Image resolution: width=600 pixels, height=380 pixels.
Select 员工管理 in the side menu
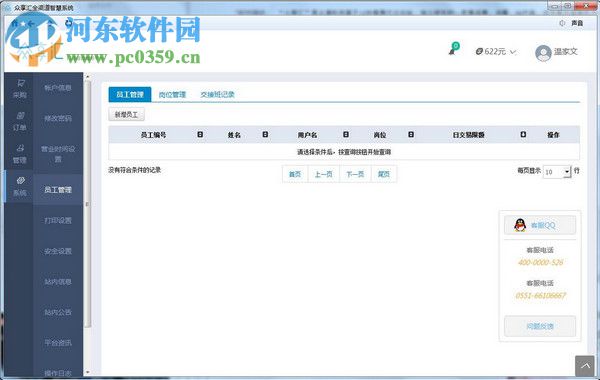(58, 189)
